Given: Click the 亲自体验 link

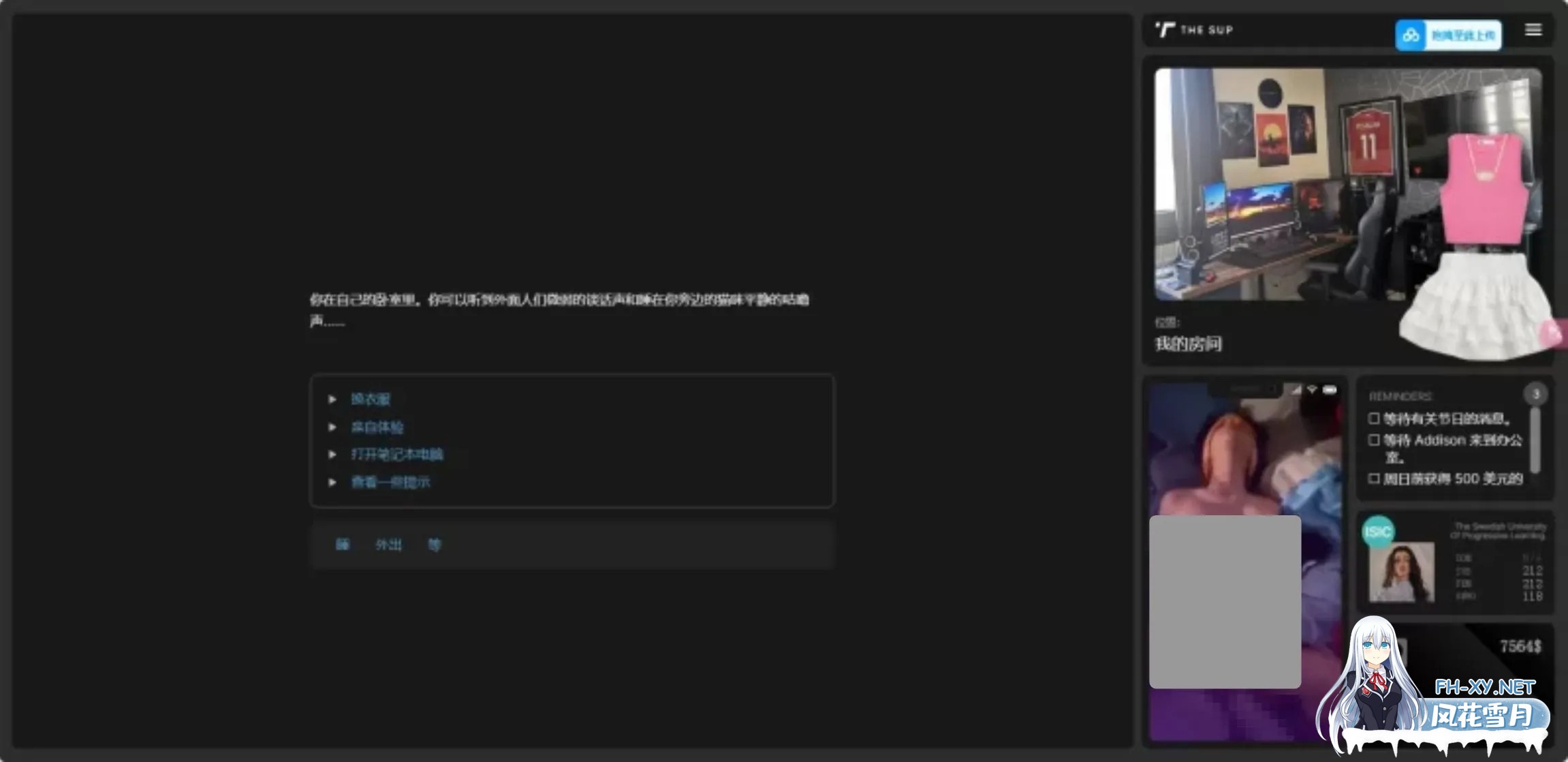Looking at the screenshot, I should (377, 427).
